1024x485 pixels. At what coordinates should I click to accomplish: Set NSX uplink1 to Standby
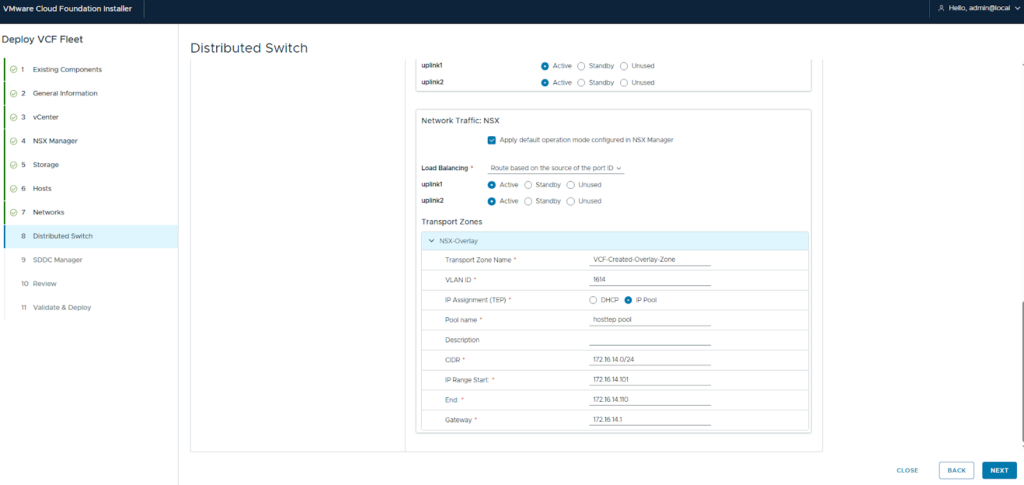528,185
